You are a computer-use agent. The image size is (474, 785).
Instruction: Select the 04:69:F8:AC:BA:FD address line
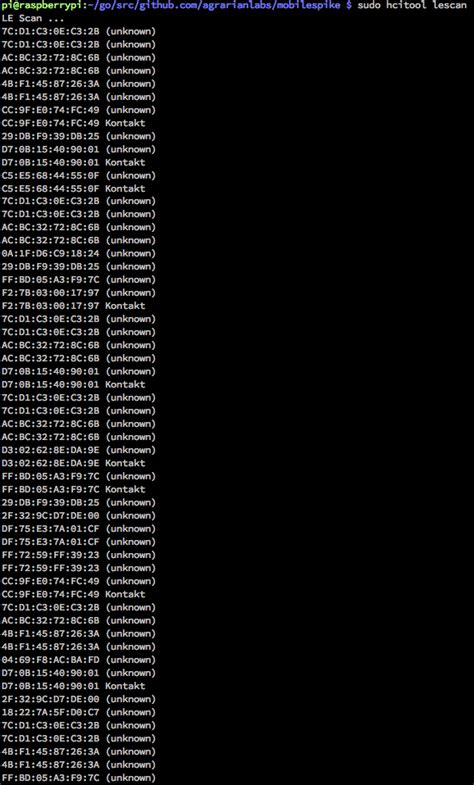click(x=79, y=659)
